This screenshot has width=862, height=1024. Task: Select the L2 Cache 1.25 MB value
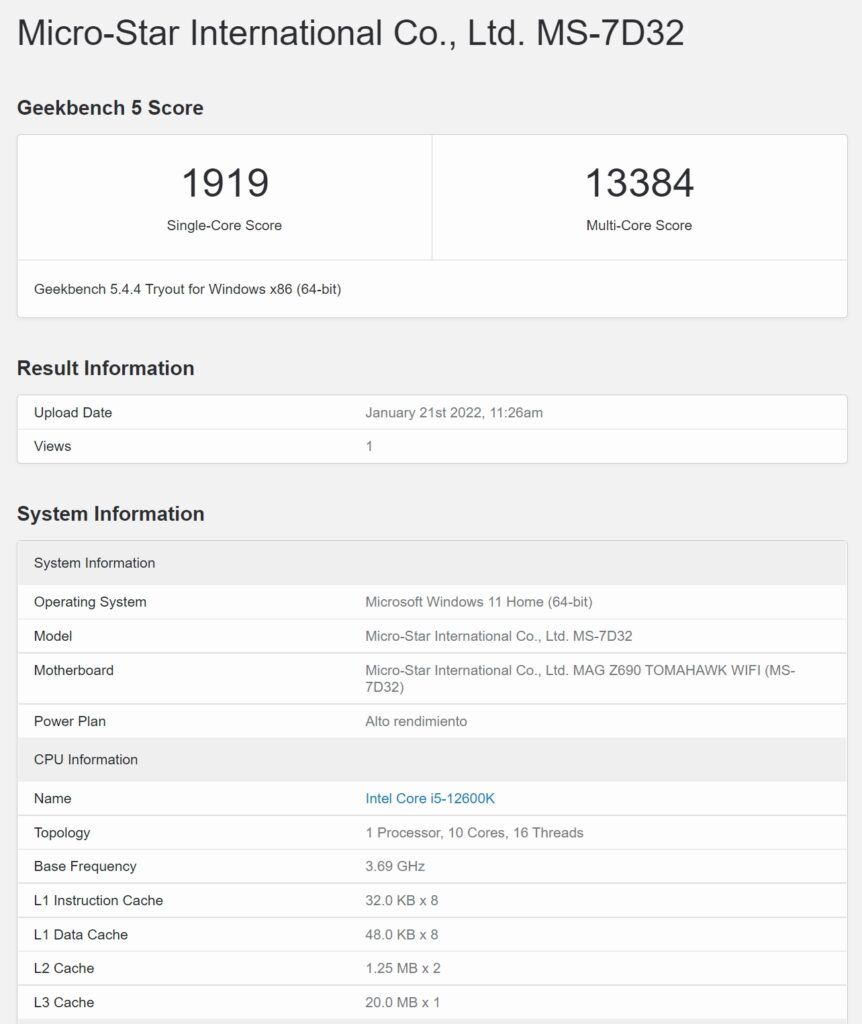point(402,968)
